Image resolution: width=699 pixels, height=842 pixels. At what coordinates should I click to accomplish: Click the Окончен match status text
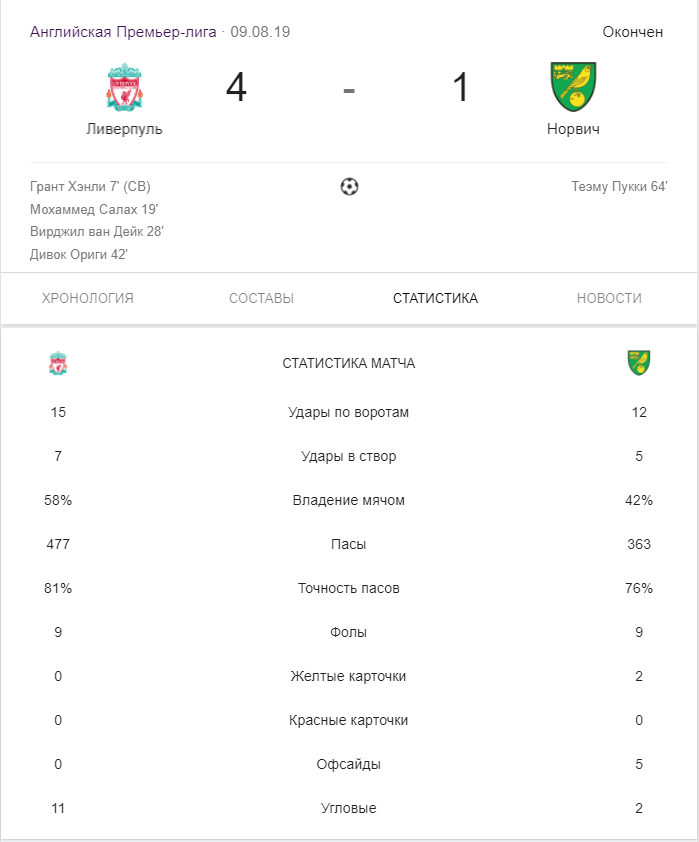632,32
